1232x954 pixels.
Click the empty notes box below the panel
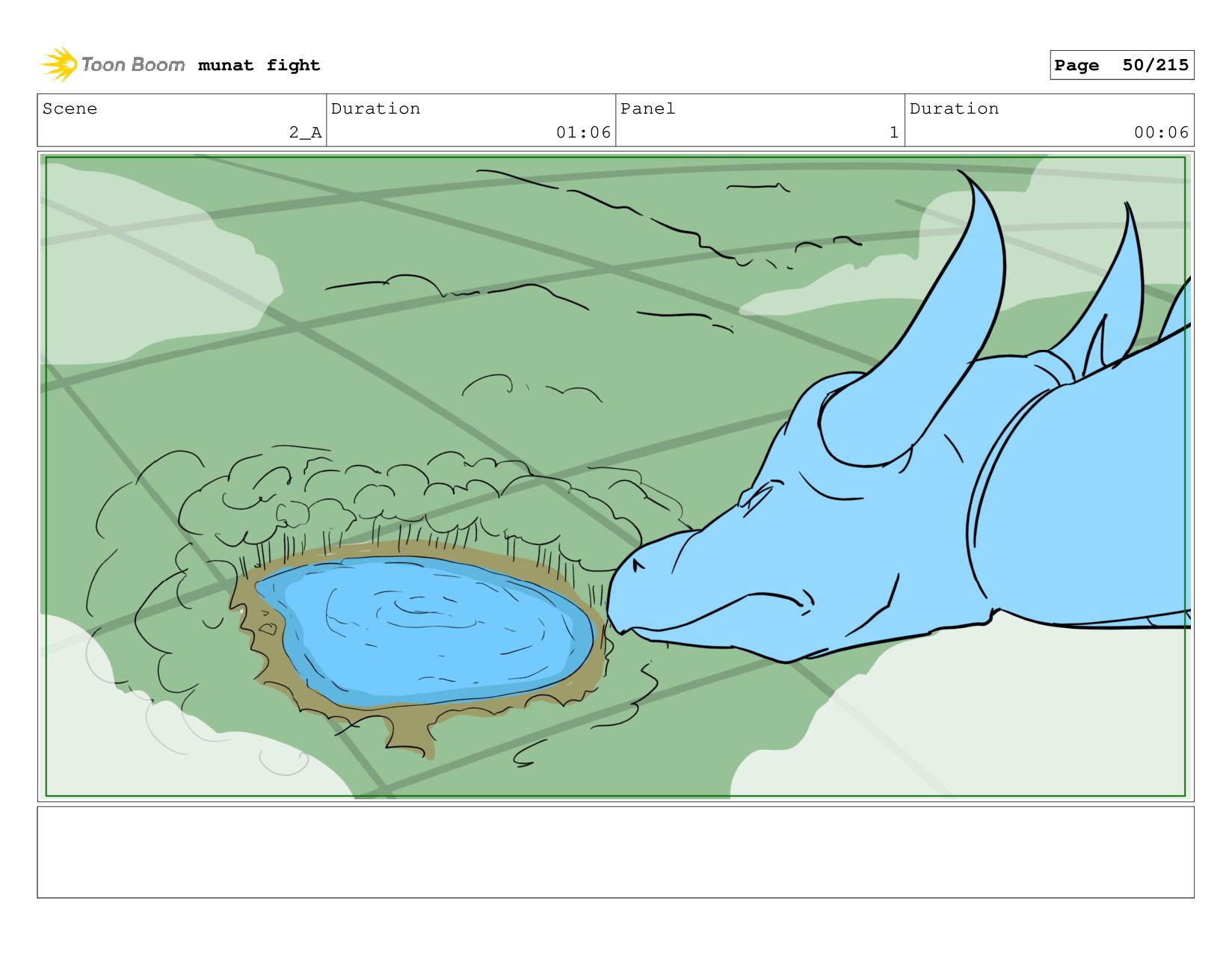pos(615,852)
